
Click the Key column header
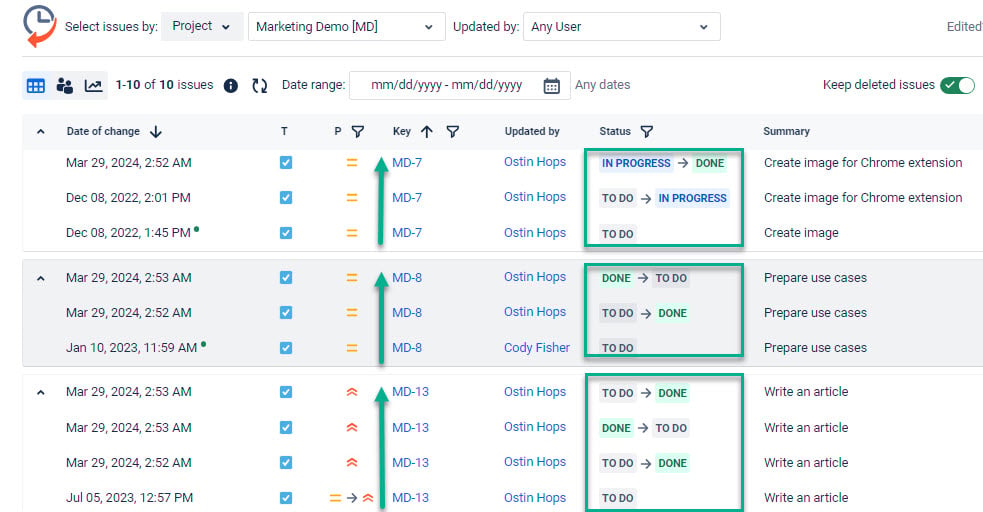402,132
